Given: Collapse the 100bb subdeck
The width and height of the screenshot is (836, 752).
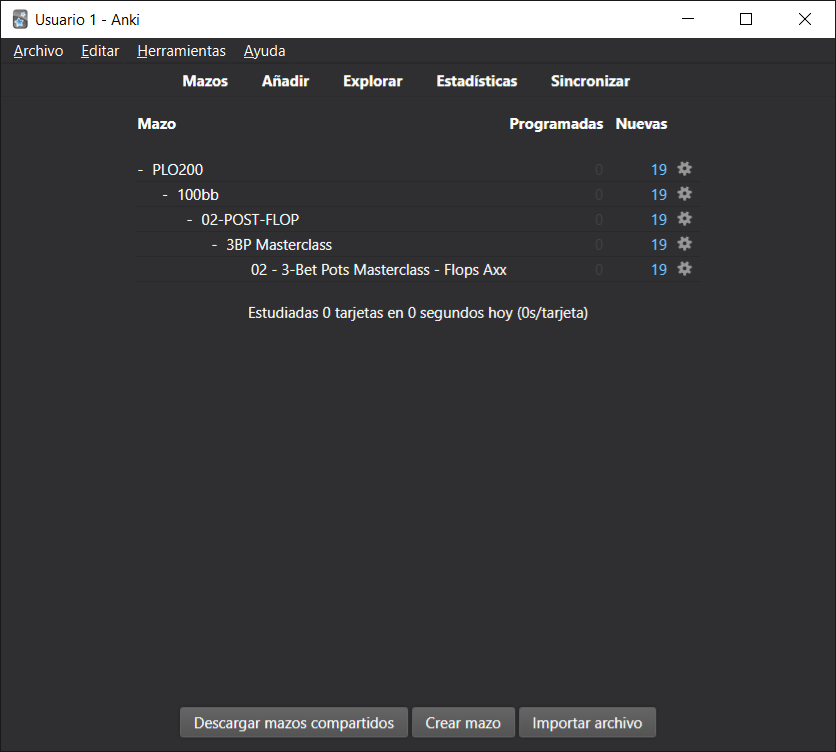Looking at the screenshot, I should [x=165, y=195].
